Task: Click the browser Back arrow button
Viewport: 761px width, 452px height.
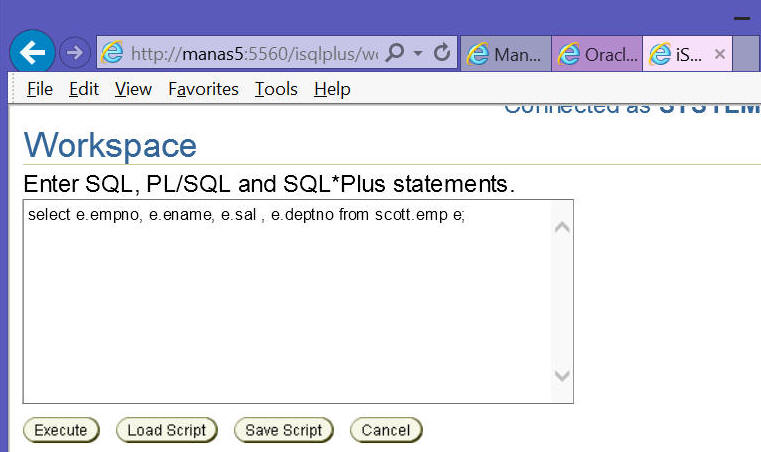Action: click(x=32, y=52)
